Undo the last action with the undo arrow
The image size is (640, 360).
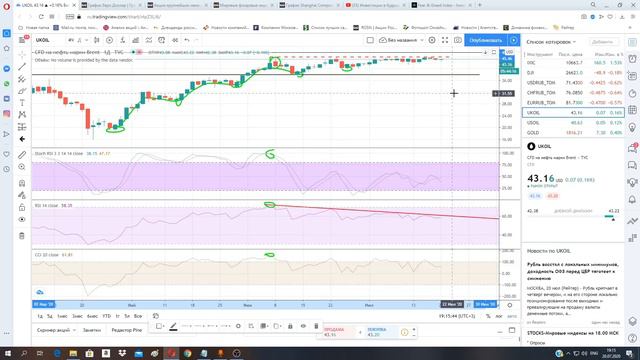[187, 40]
